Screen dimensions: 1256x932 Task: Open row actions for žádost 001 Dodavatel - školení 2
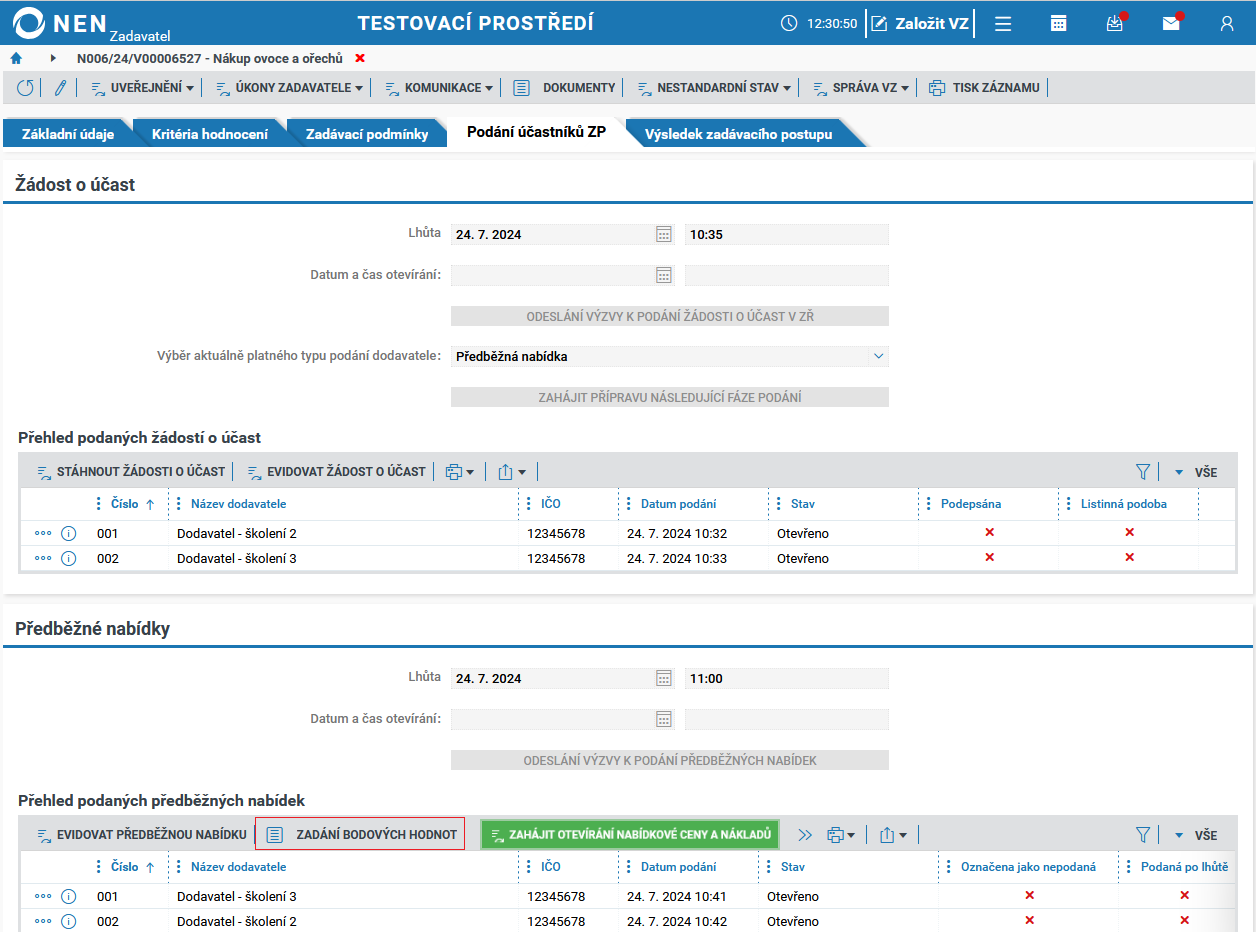[43, 533]
